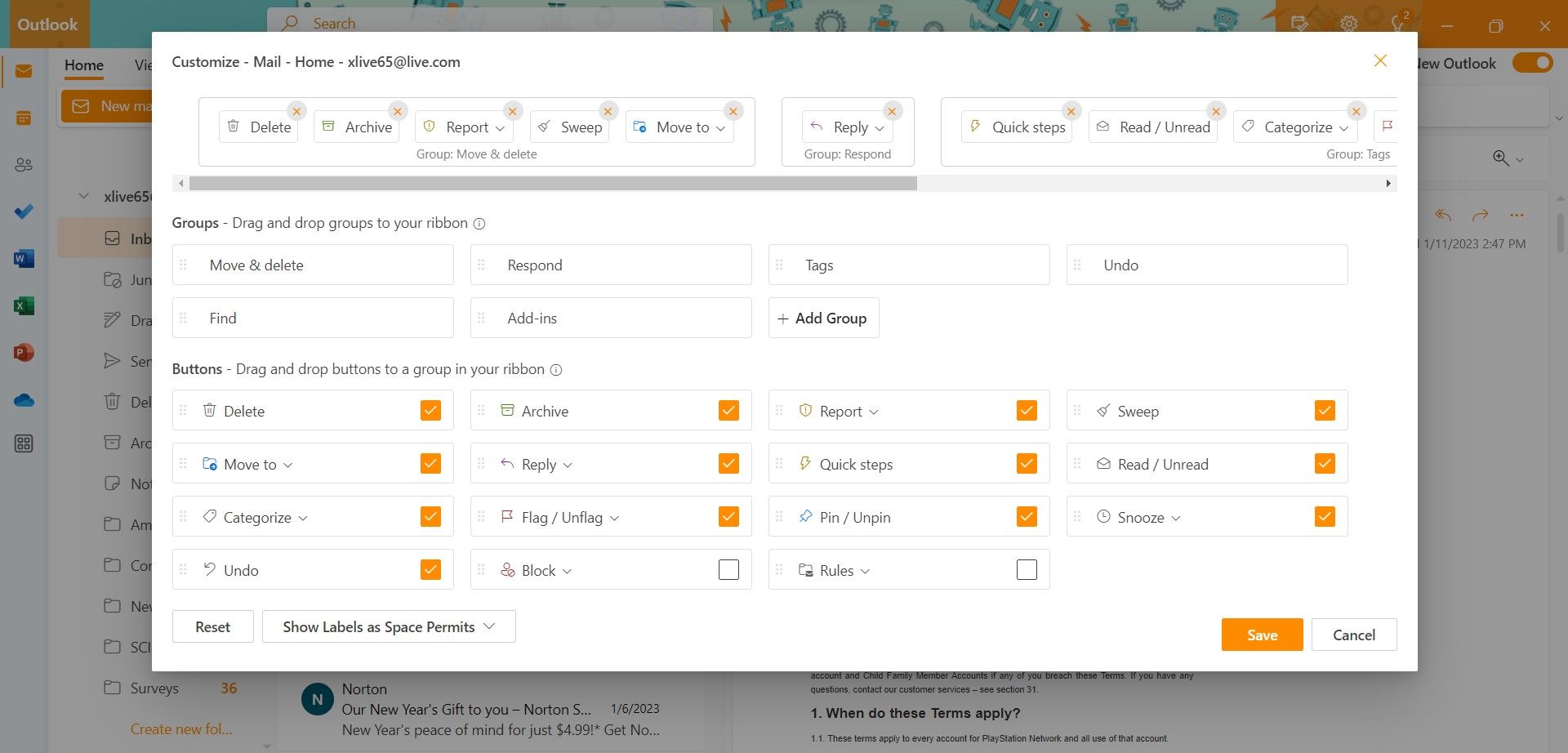Viewport: 1568px width, 753px height.
Task: Open PowerPoint from the sidebar
Action: point(23,352)
